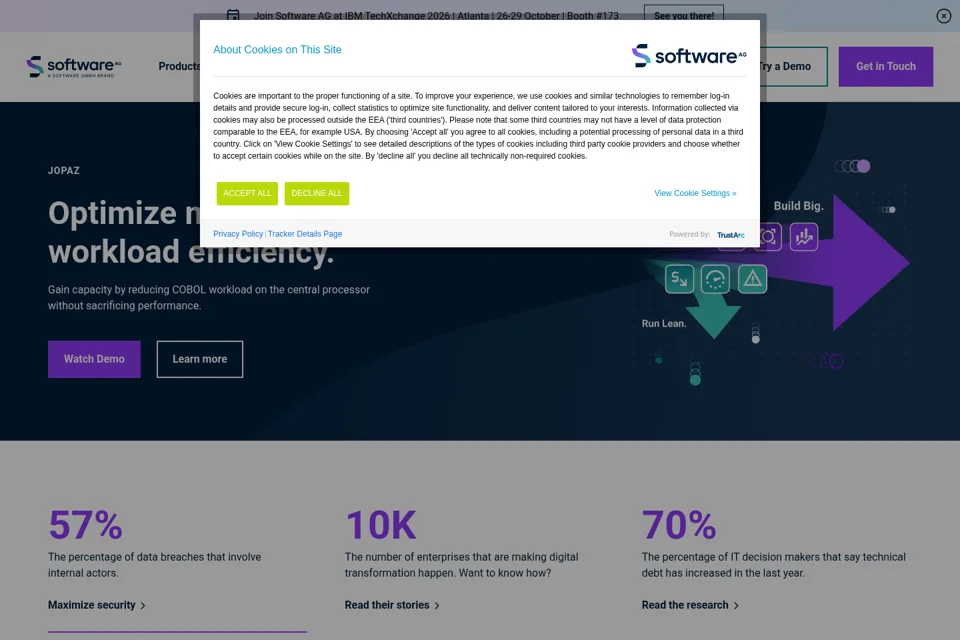
Task: Click the Learn more button
Action: click(x=200, y=359)
